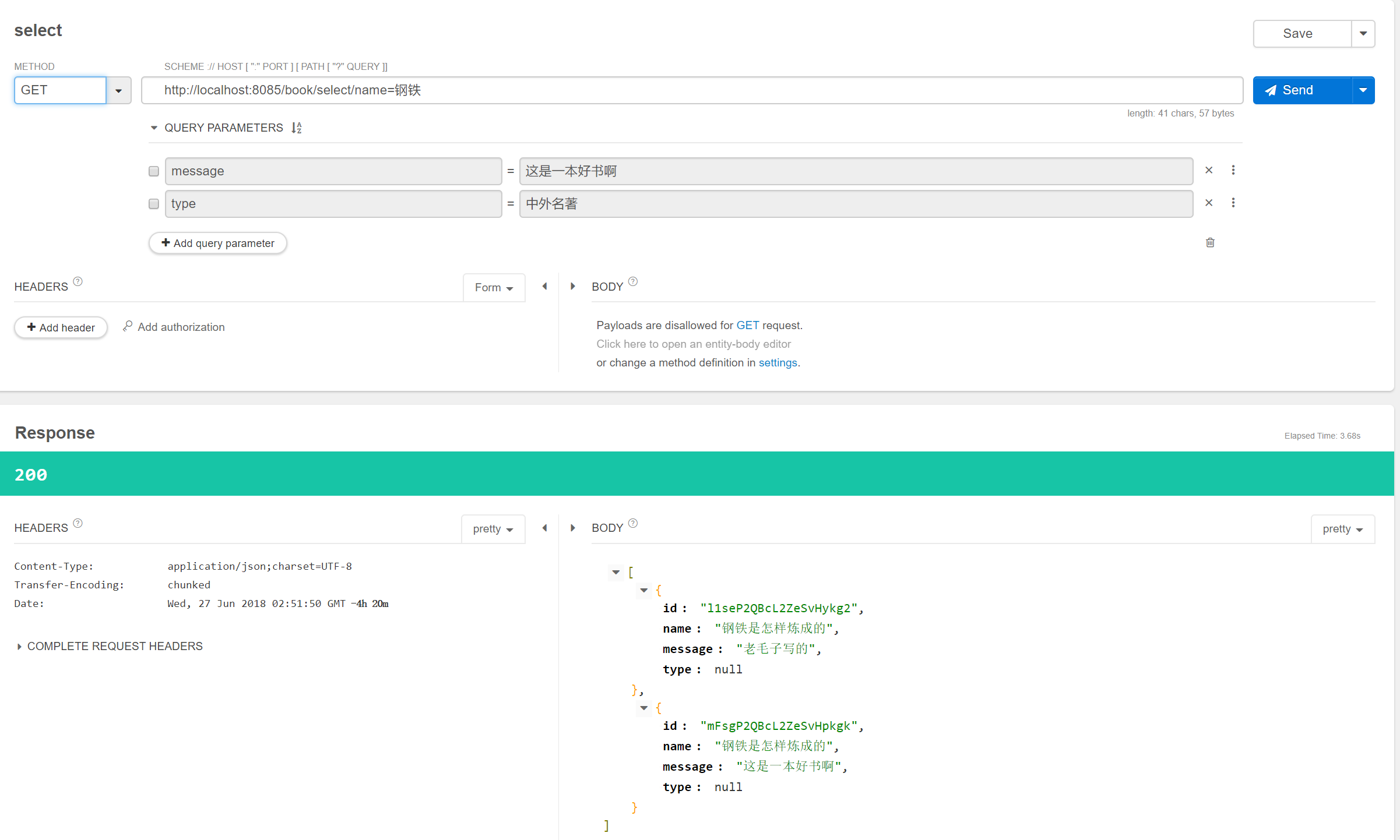1400x840 pixels.
Task: Remove the type query parameter row
Action: (x=1209, y=203)
